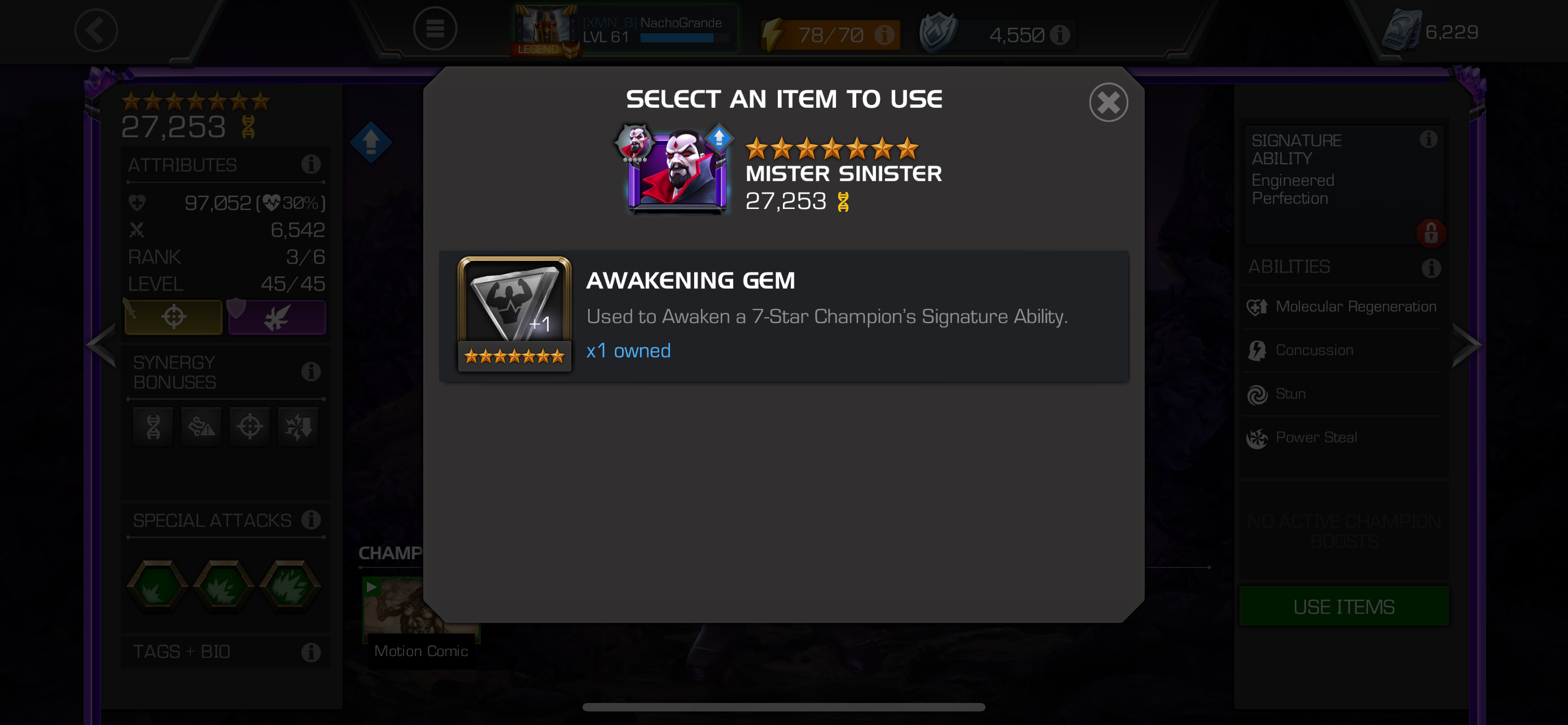Show Synergy Bonuses info

coord(311,372)
